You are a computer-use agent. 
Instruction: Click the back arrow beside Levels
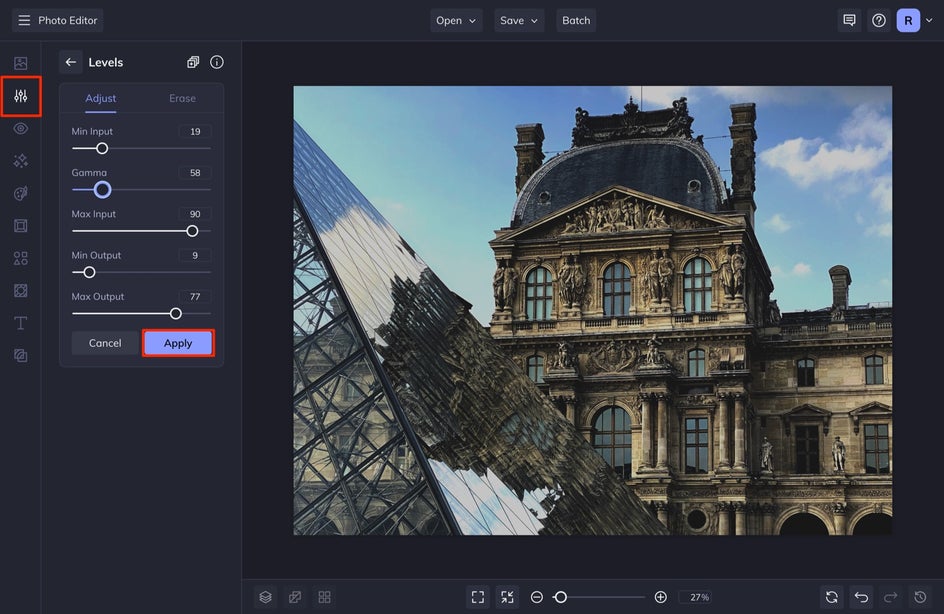click(70, 62)
